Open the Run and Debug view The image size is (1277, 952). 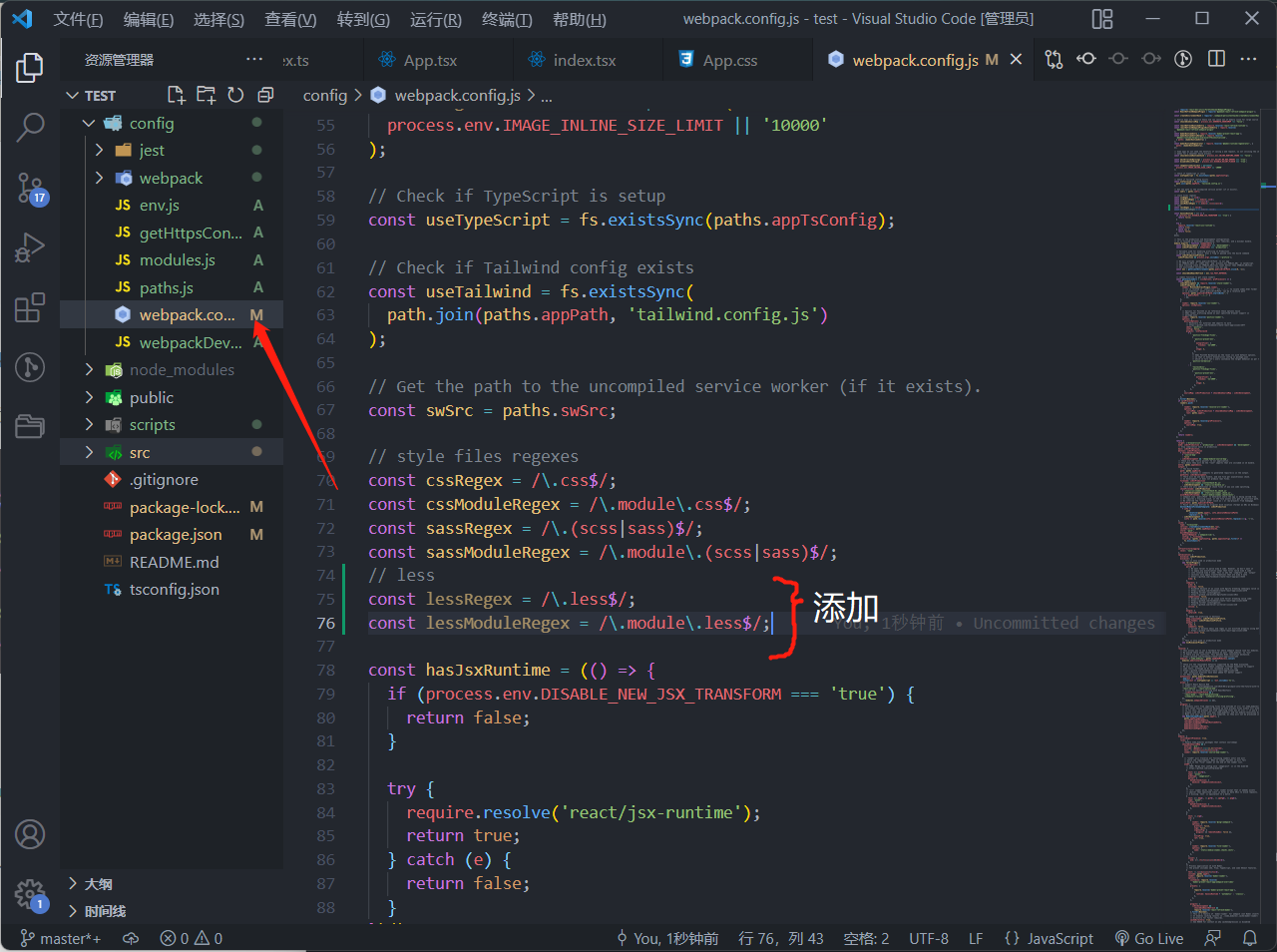pyautogui.click(x=30, y=247)
